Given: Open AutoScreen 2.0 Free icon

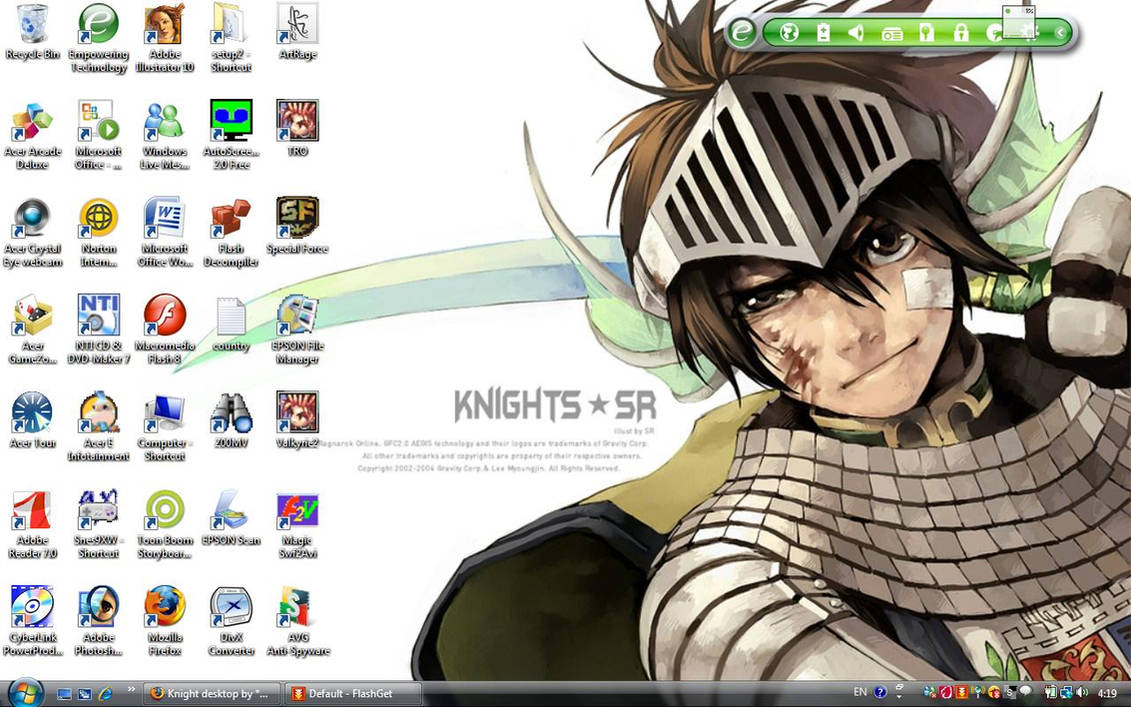Looking at the screenshot, I should (231, 136).
